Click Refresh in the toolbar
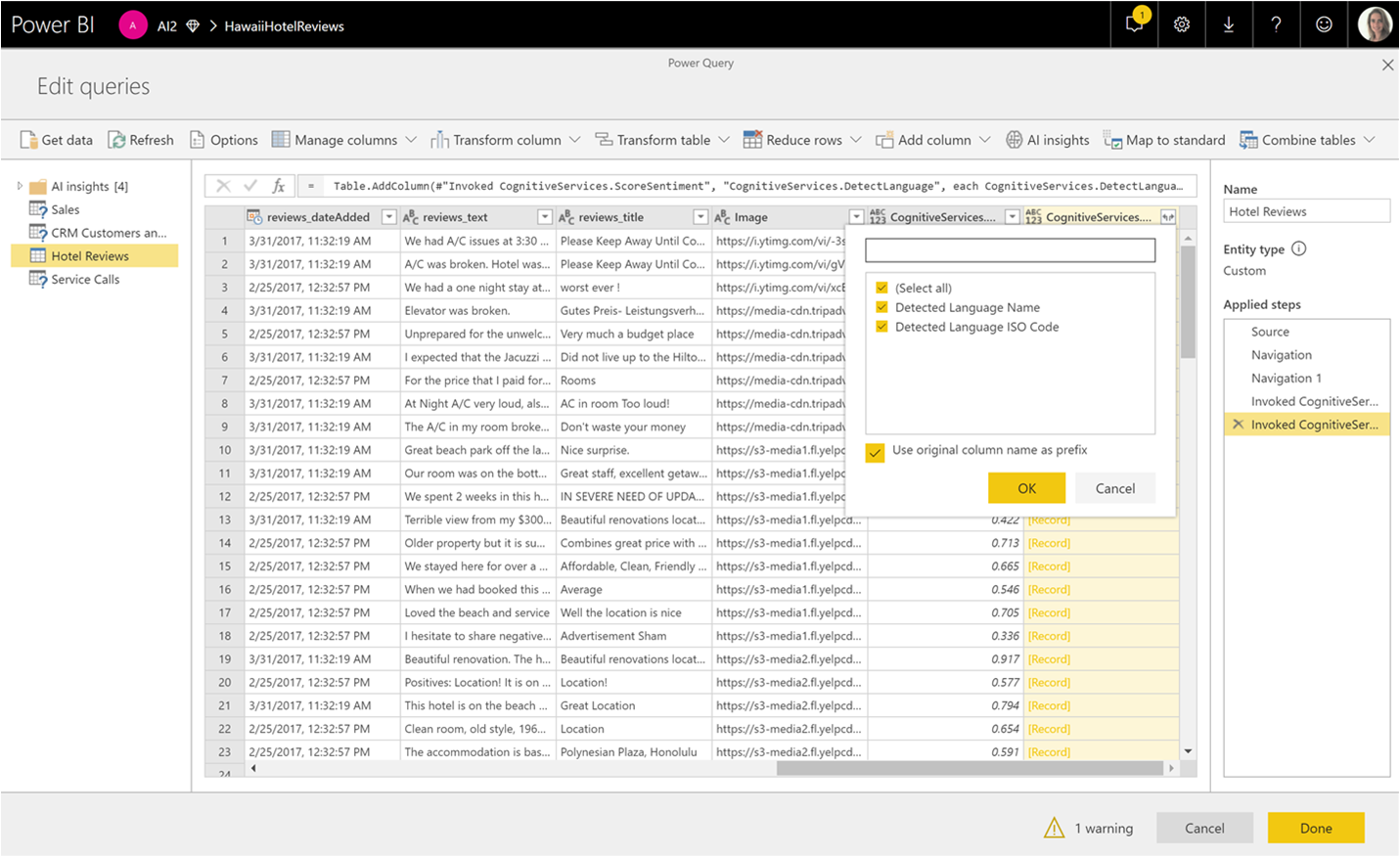 (x=141, y=140)
